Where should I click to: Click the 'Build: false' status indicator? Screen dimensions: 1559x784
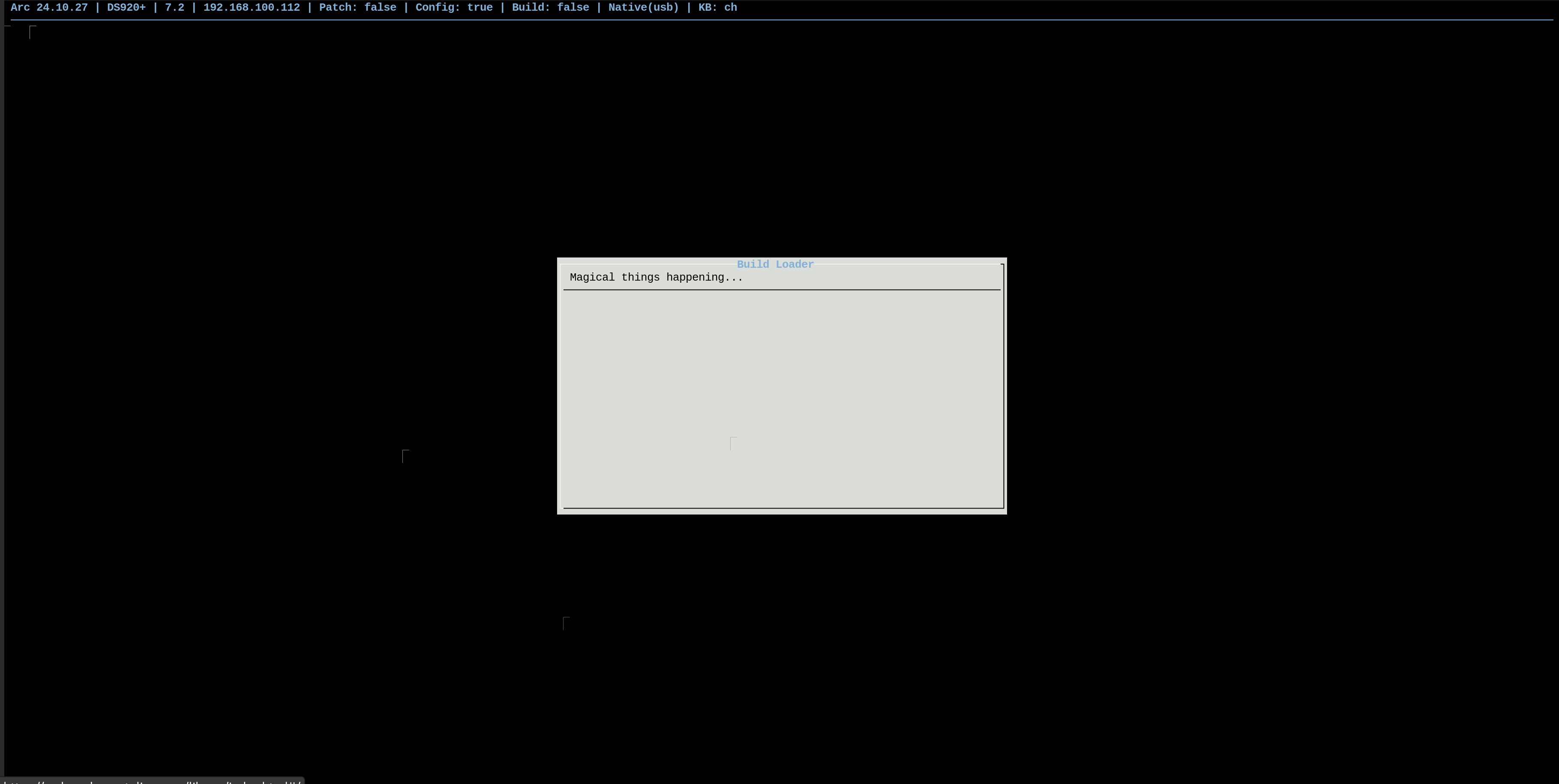click(x=550, y=8)
